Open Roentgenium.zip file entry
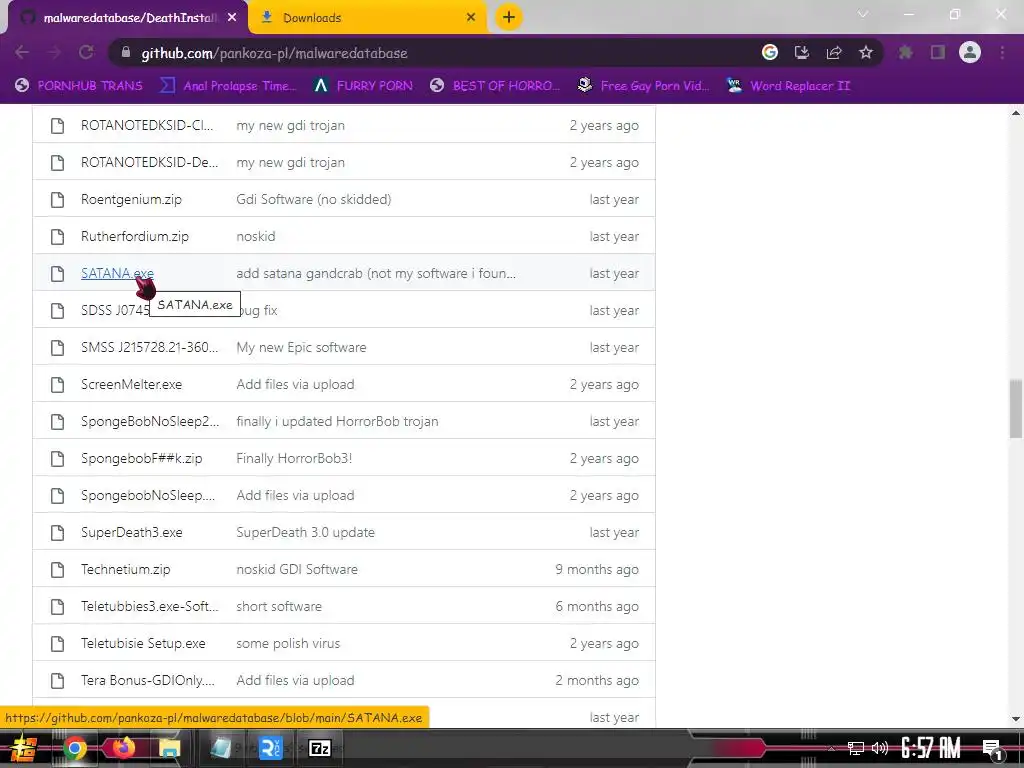 click(131, 199)
